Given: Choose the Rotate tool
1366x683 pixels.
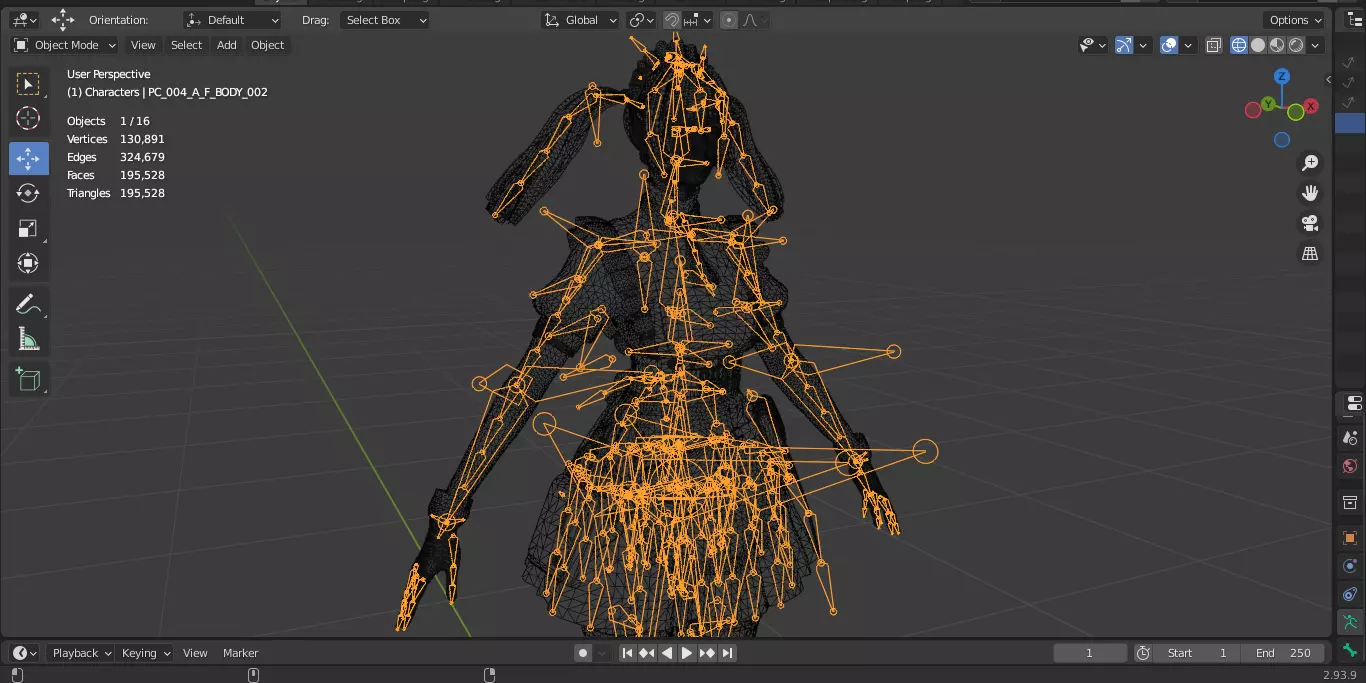Looking at the screenshot, I should (28, 193).
